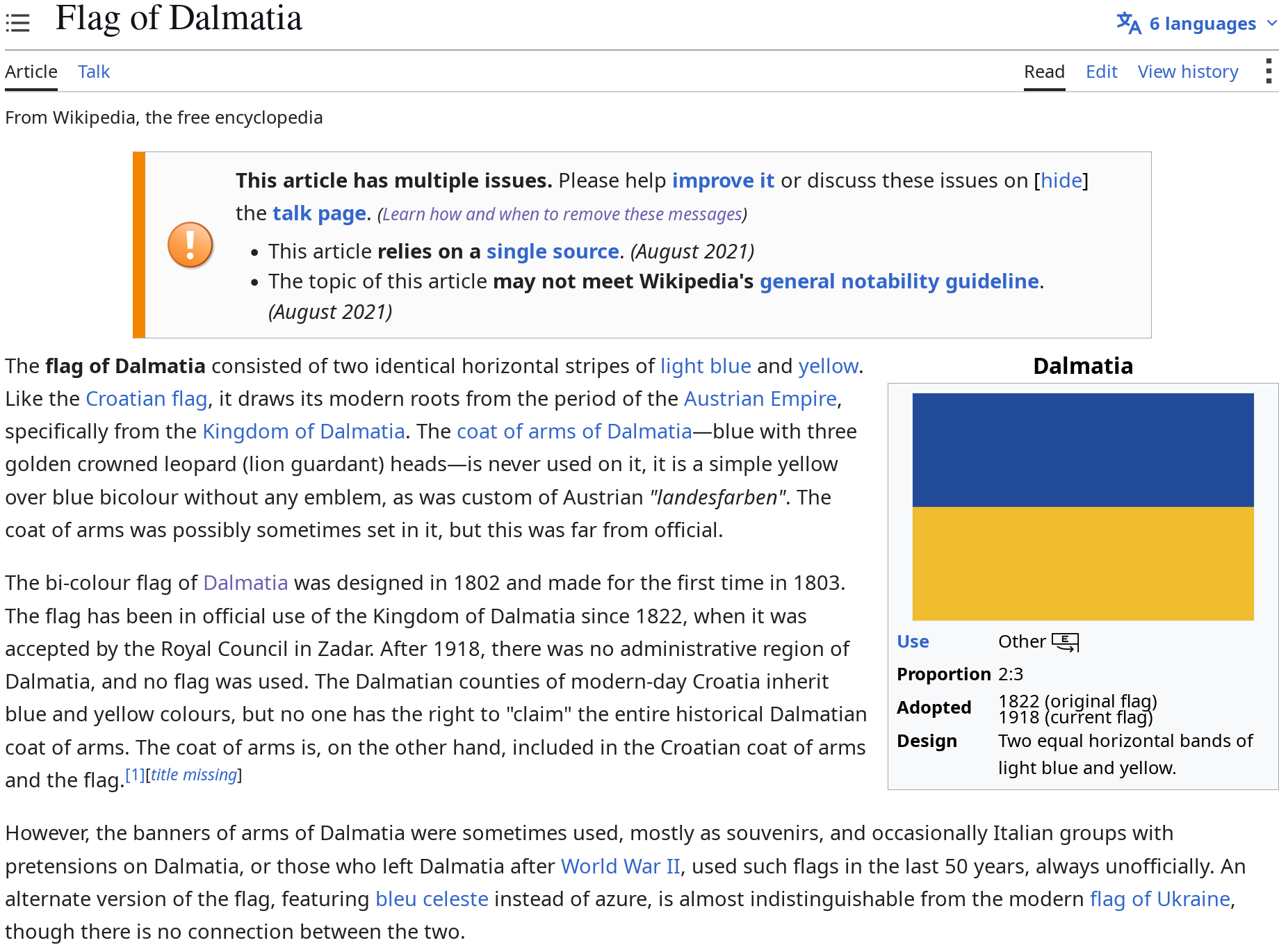1279x952 pixels.
Task: Open the 'flag of Ukraine' link
Action: click(1160, 899)
